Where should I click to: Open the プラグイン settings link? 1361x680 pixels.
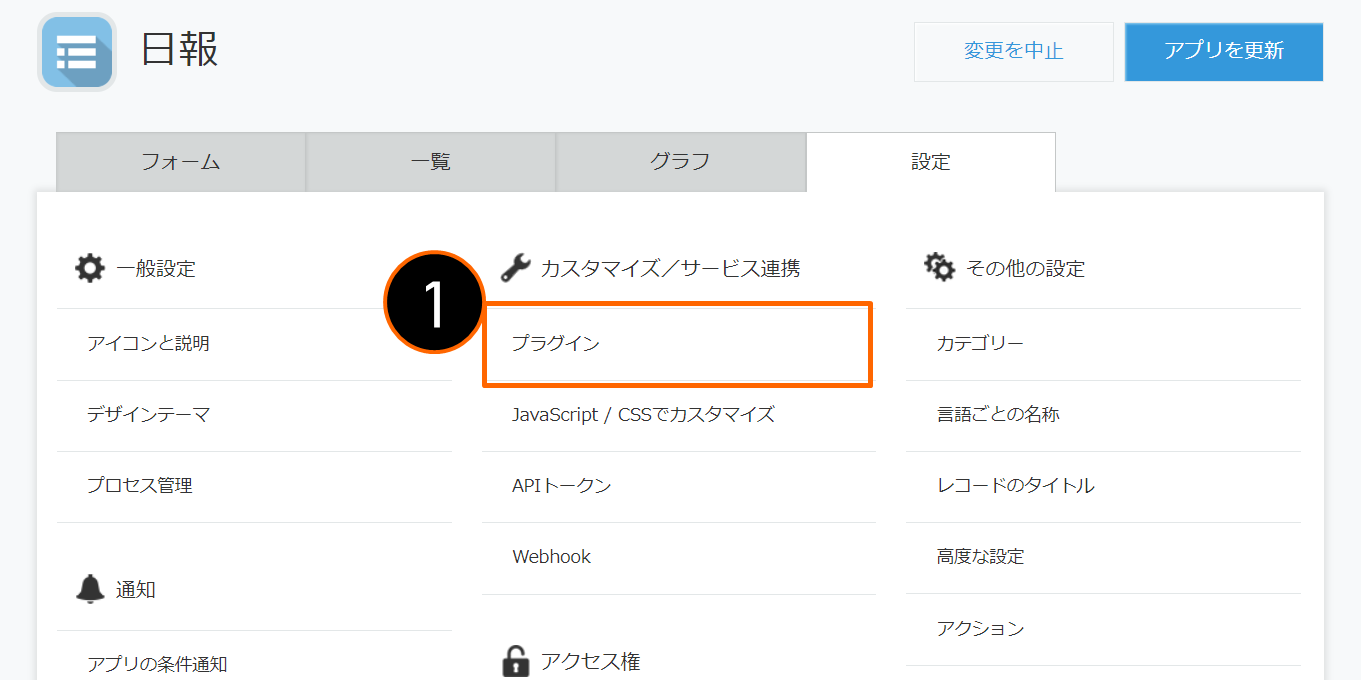[x=678, y=344]
